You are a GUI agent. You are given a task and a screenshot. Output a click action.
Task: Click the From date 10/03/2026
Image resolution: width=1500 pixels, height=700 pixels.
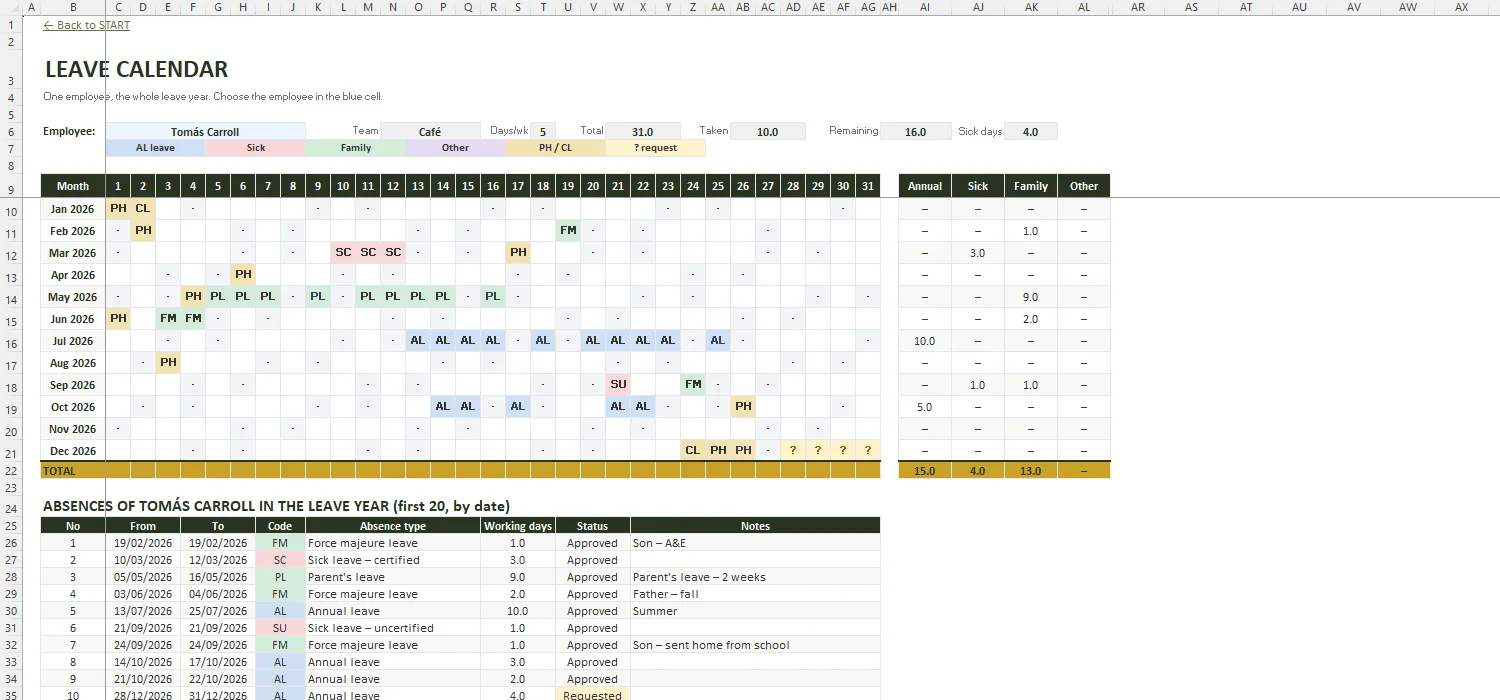point(143,560)
